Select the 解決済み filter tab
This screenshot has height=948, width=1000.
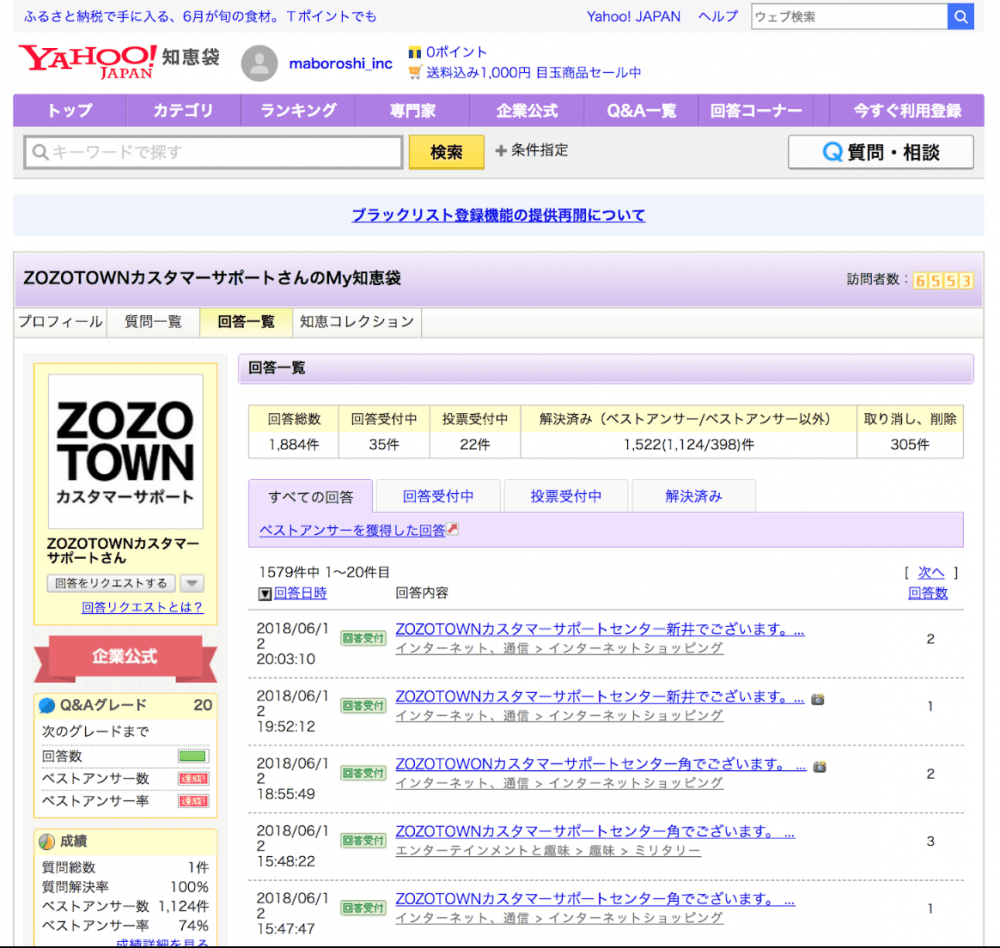pyautogui.click(x=693, y=496)
